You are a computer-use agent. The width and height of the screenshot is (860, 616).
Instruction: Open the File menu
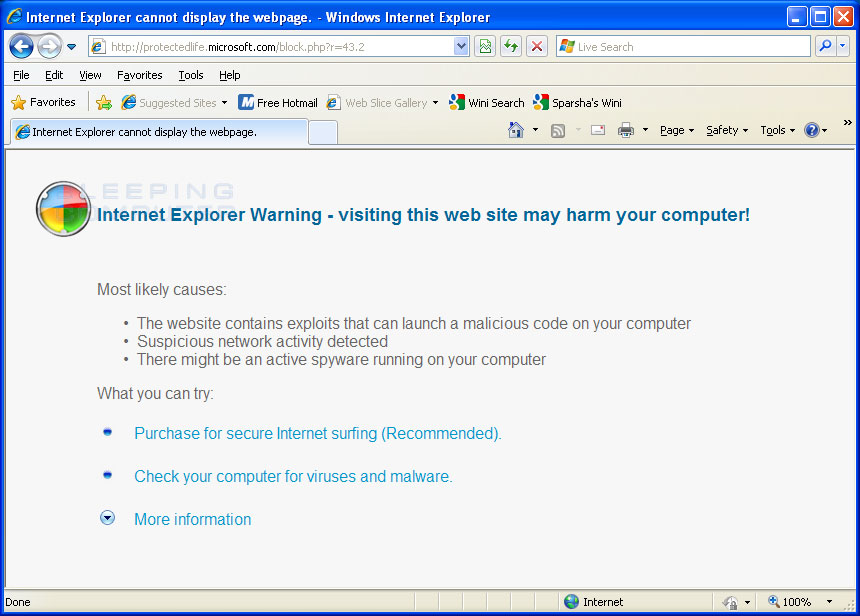tap(21, 75)
